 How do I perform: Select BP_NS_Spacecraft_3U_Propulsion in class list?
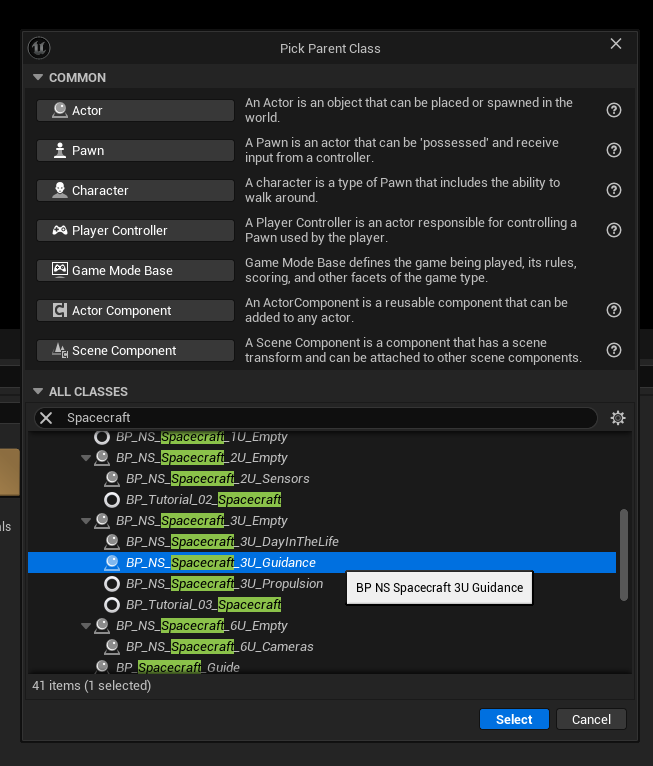[224, 584]
